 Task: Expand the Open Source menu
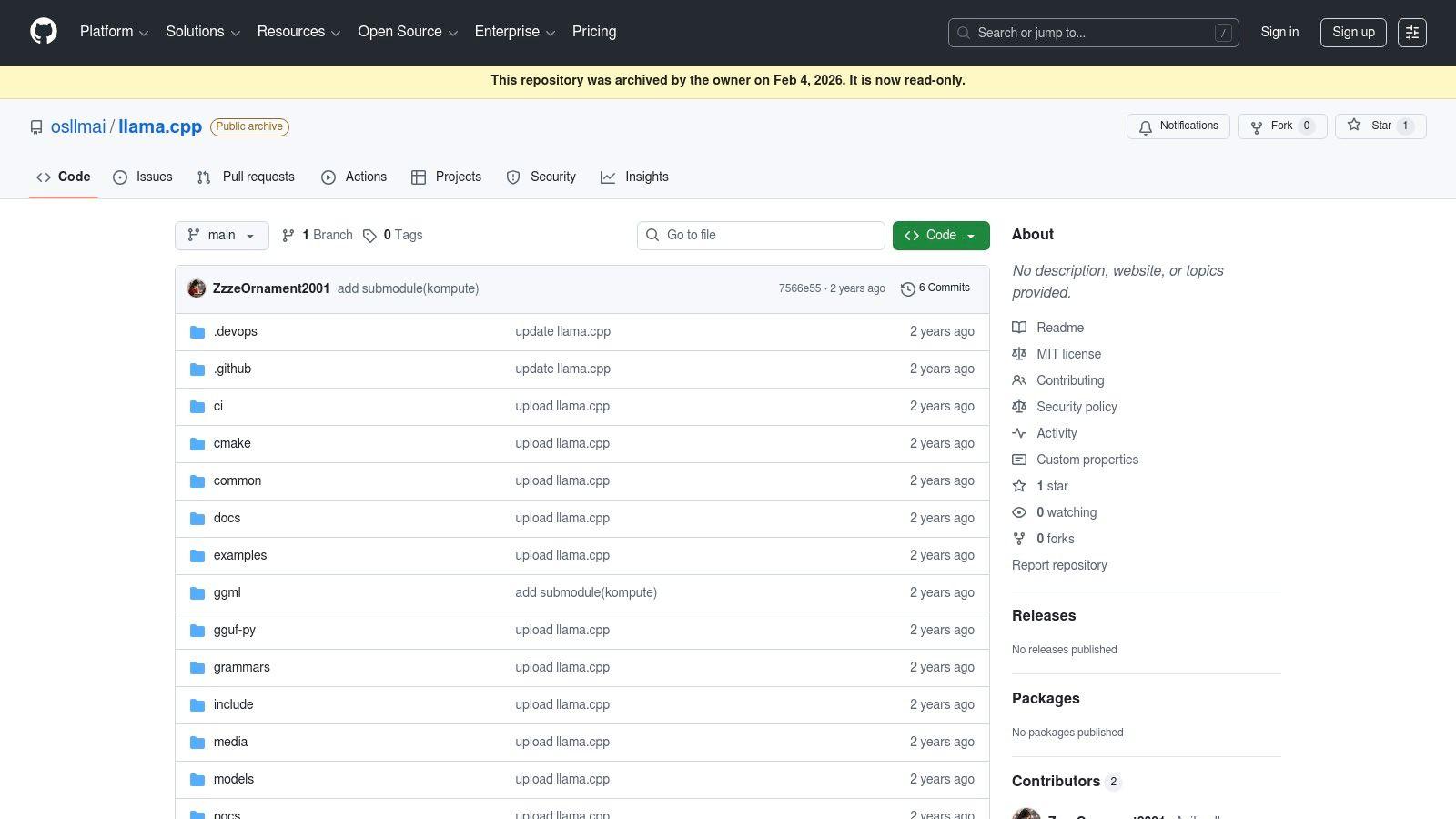click(408, 32)
